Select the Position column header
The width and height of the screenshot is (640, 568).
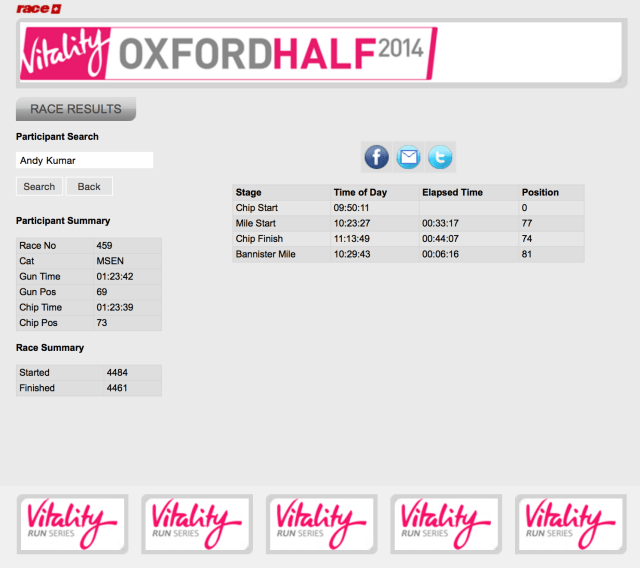click(x=540, y=193)
